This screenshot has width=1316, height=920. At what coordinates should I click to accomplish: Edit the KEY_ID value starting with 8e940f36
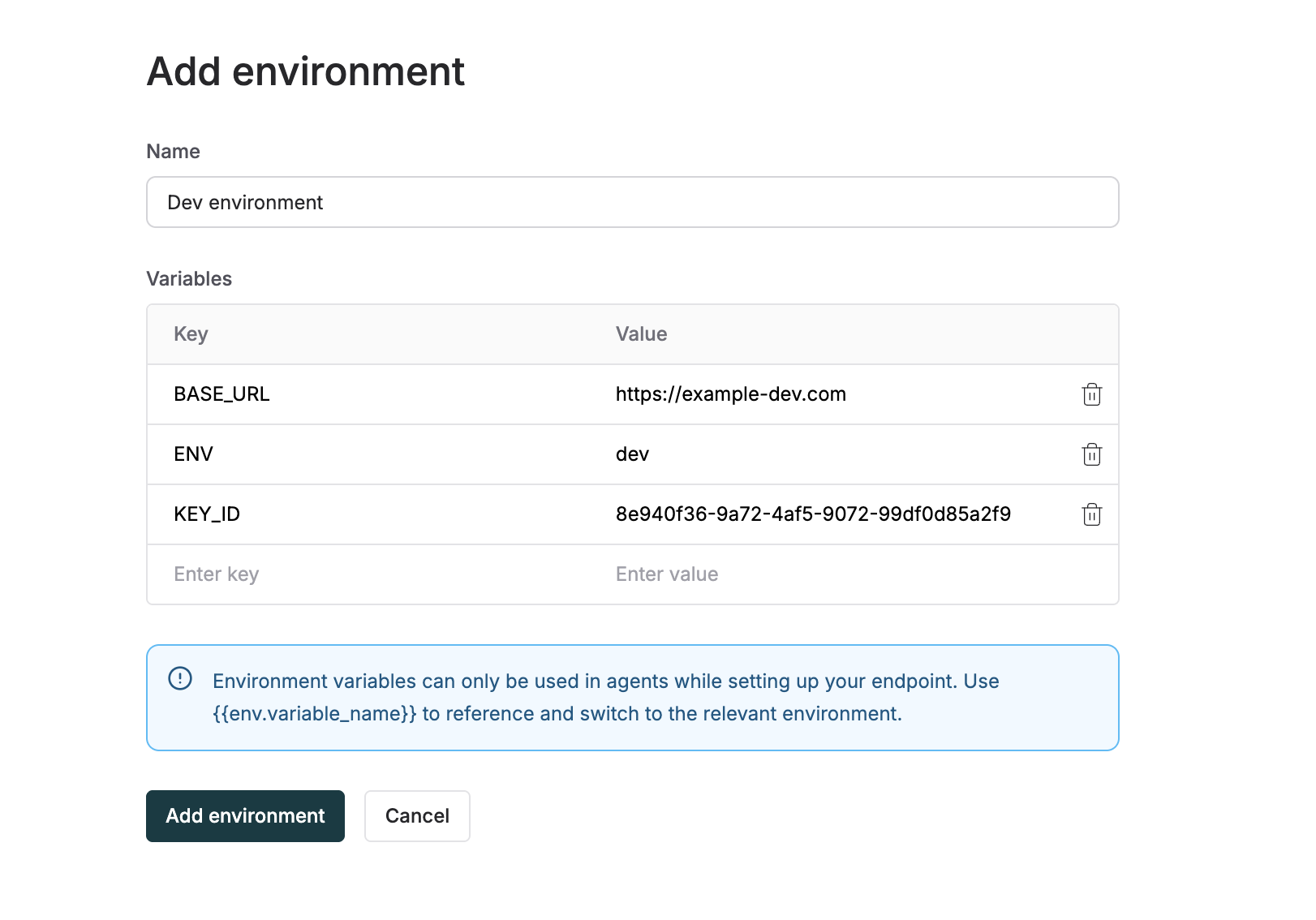click(813, 514)
